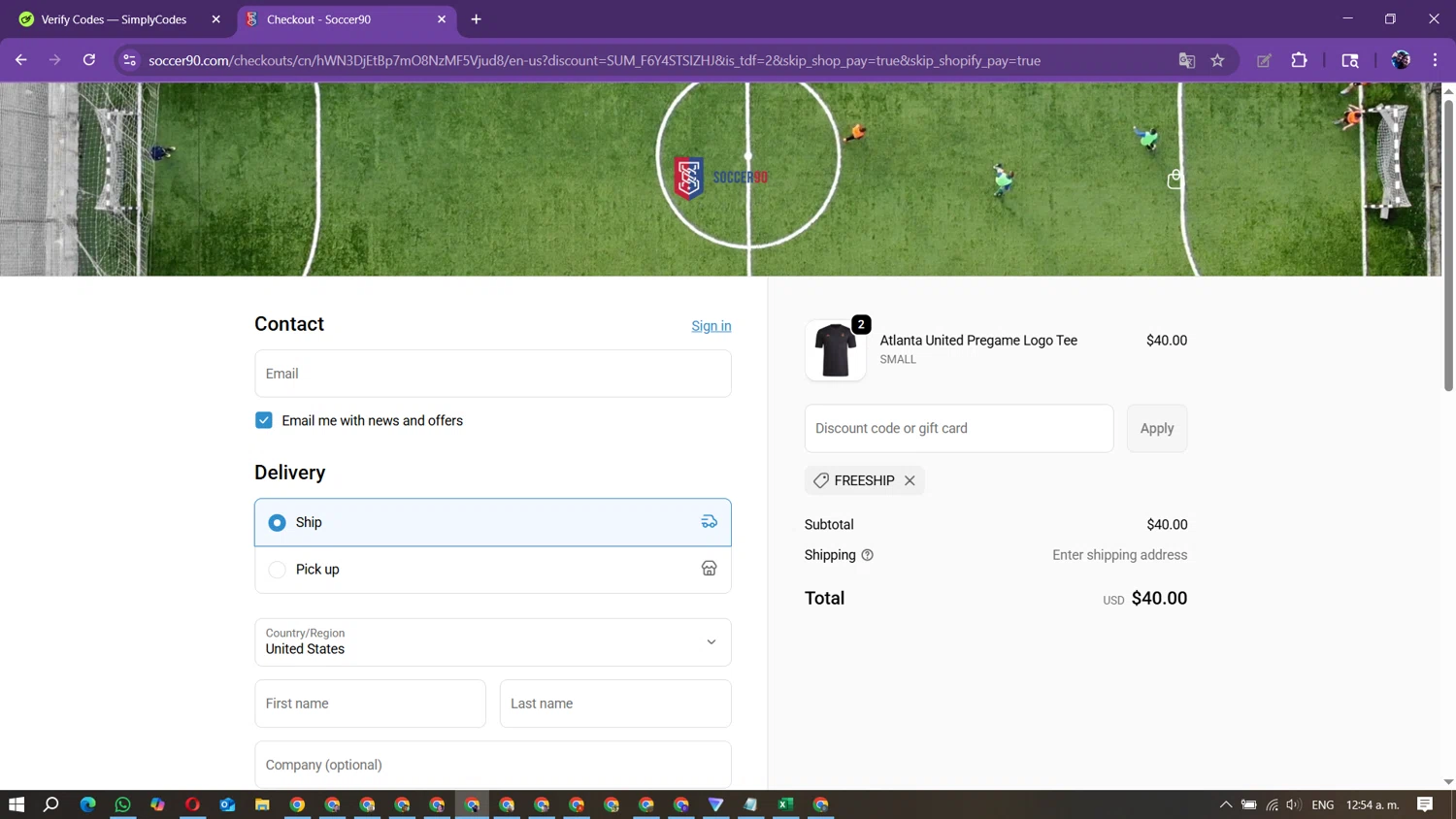Open the browser Extensions puzzle icon

tap(1299, 60)
